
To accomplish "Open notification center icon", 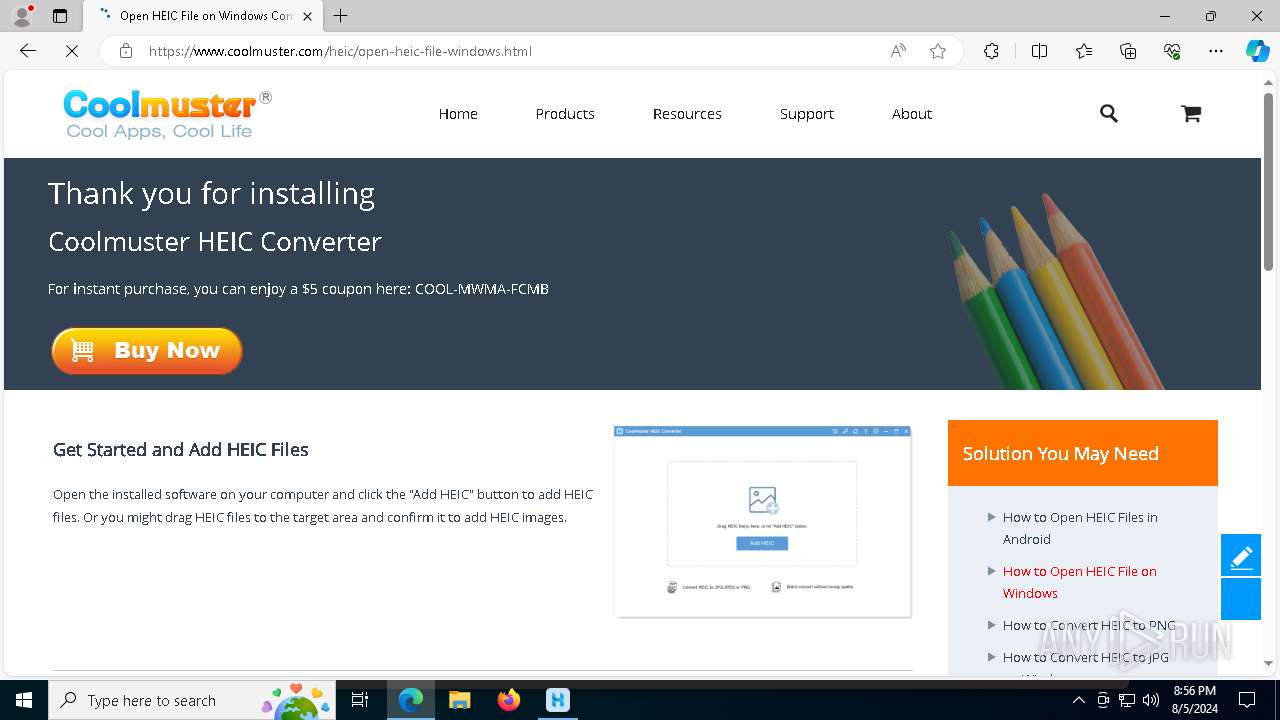I will 1247,700.
